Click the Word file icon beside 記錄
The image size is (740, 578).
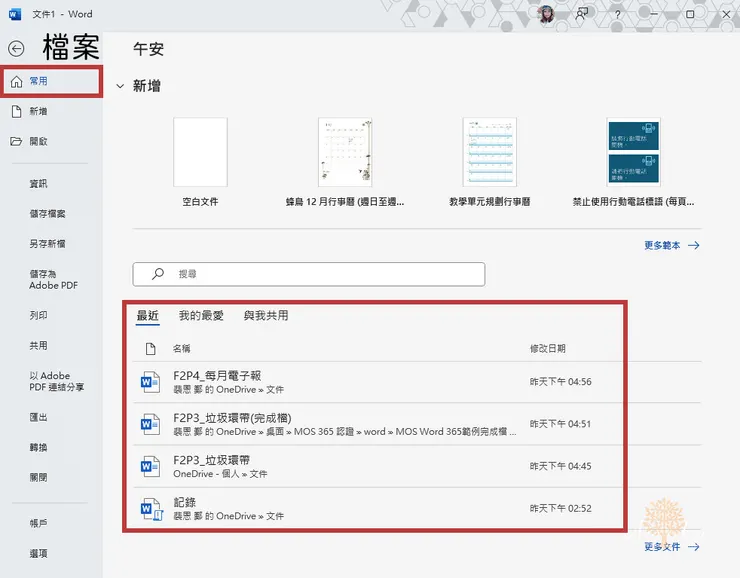(x=151, y=509)
